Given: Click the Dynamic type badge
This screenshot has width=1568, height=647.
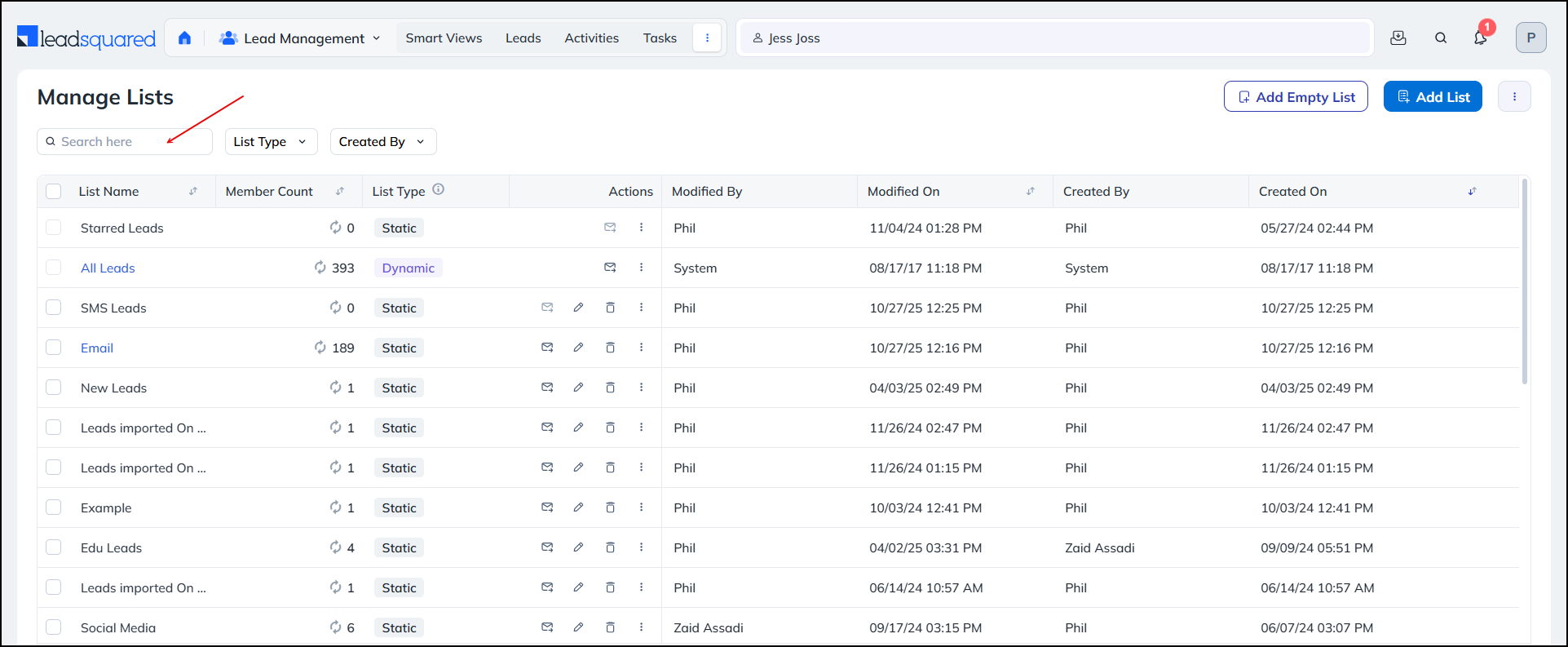Looking at the screenshot, I should 408,268.
